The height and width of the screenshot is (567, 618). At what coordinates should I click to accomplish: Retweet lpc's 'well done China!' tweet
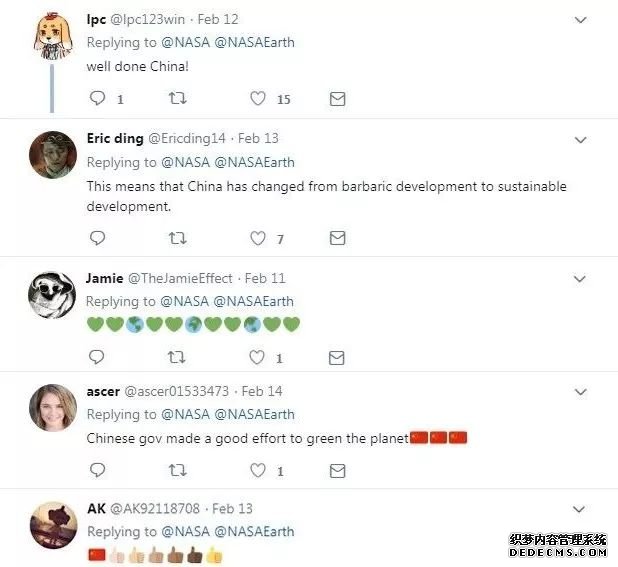click(x=177, y=98)
